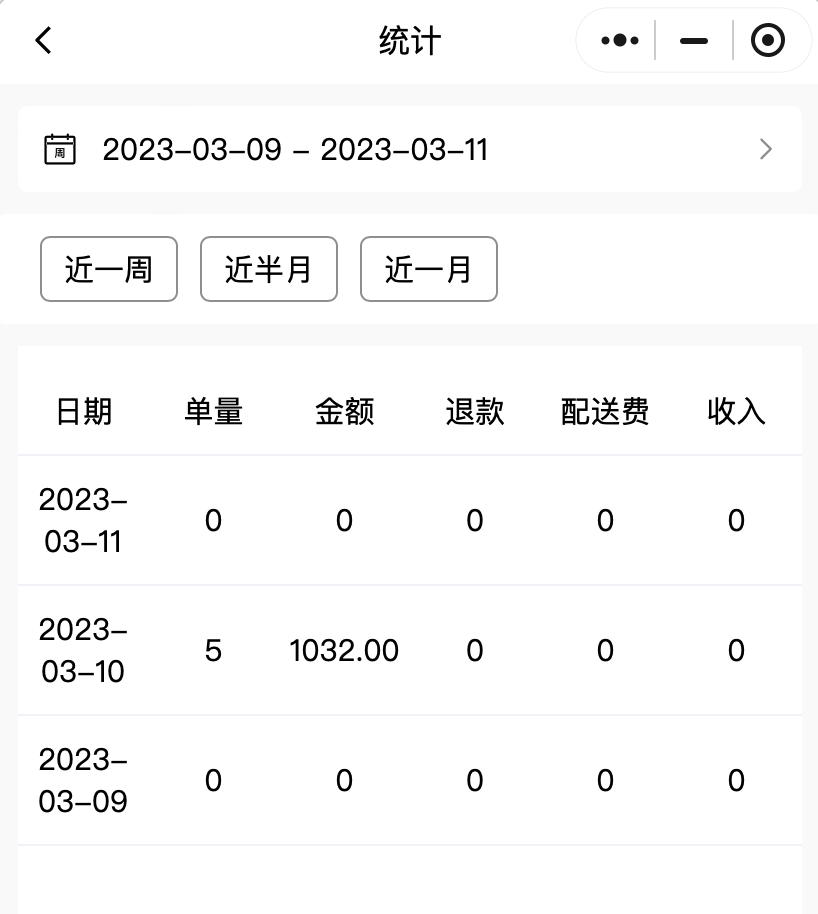Click 收入 value in 2023-03-10 row
818x914 pixels.
pyautogui.click(x=736, y=651)
